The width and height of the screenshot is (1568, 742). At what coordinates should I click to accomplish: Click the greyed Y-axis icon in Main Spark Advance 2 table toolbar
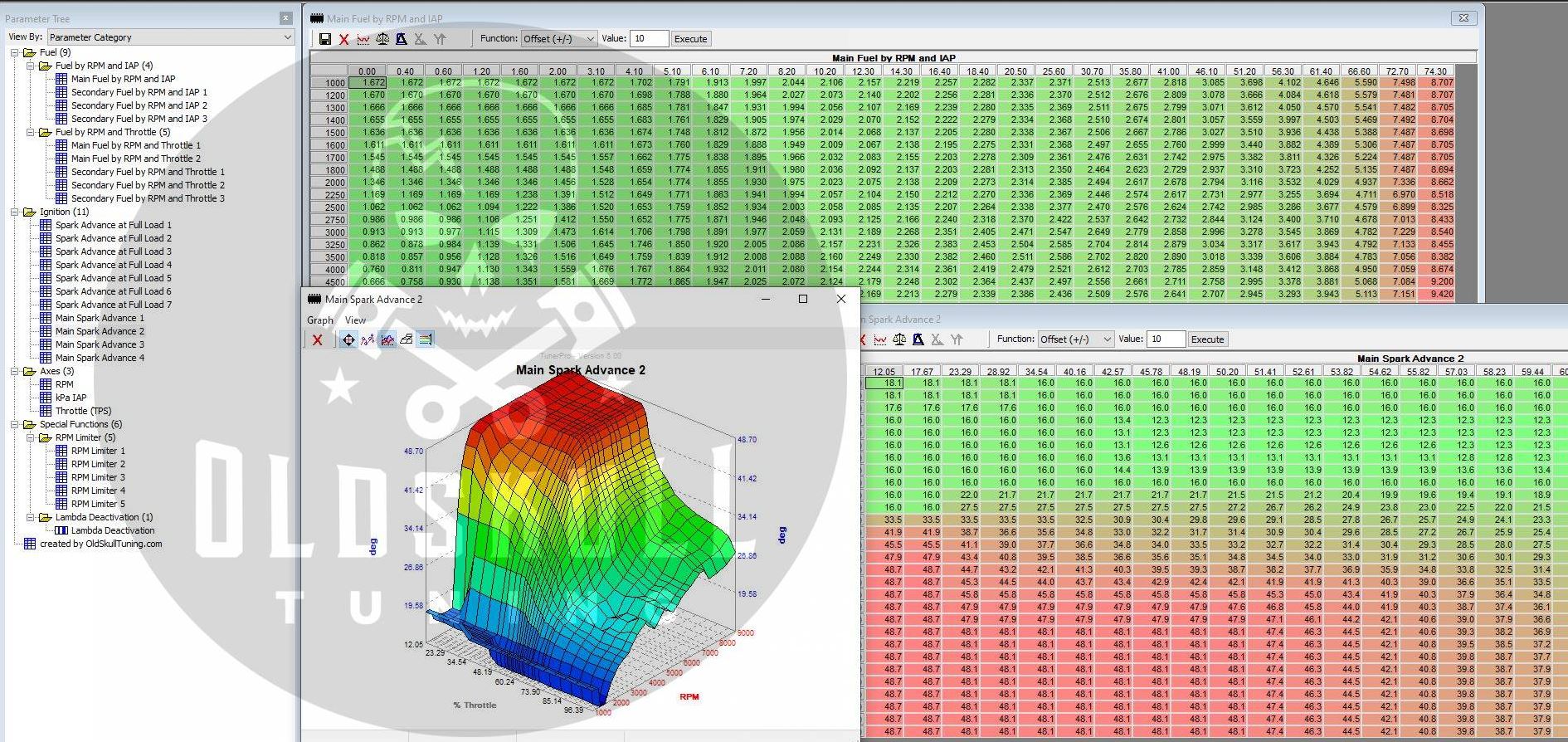point(957,339)
